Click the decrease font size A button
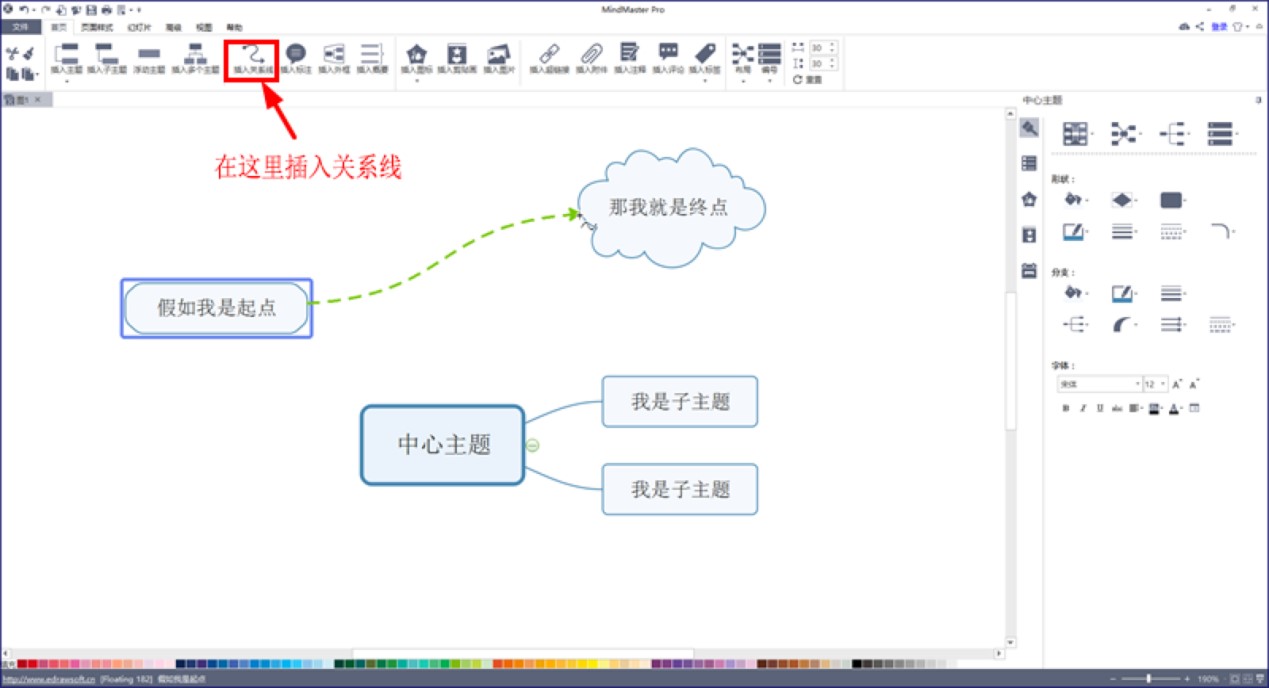The height and width of the screenshot is (688, 1269). click(x=1194, y=384)
